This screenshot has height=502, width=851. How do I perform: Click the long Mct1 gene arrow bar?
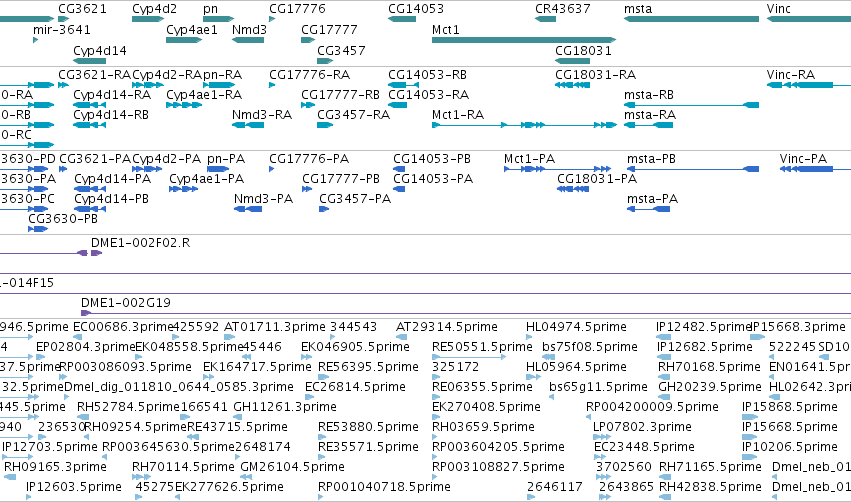[524, 40]
